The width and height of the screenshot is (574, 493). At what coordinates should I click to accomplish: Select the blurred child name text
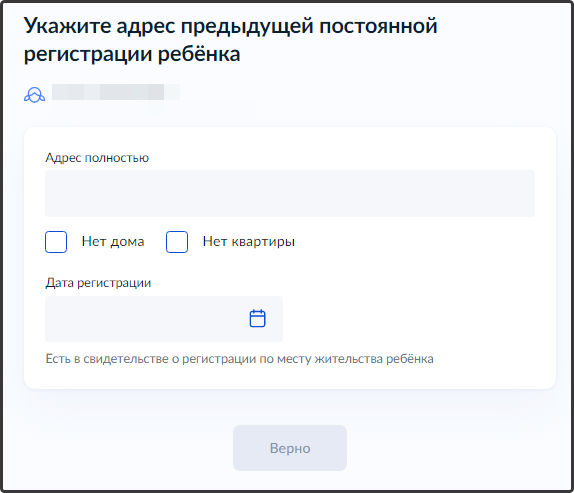116,92
